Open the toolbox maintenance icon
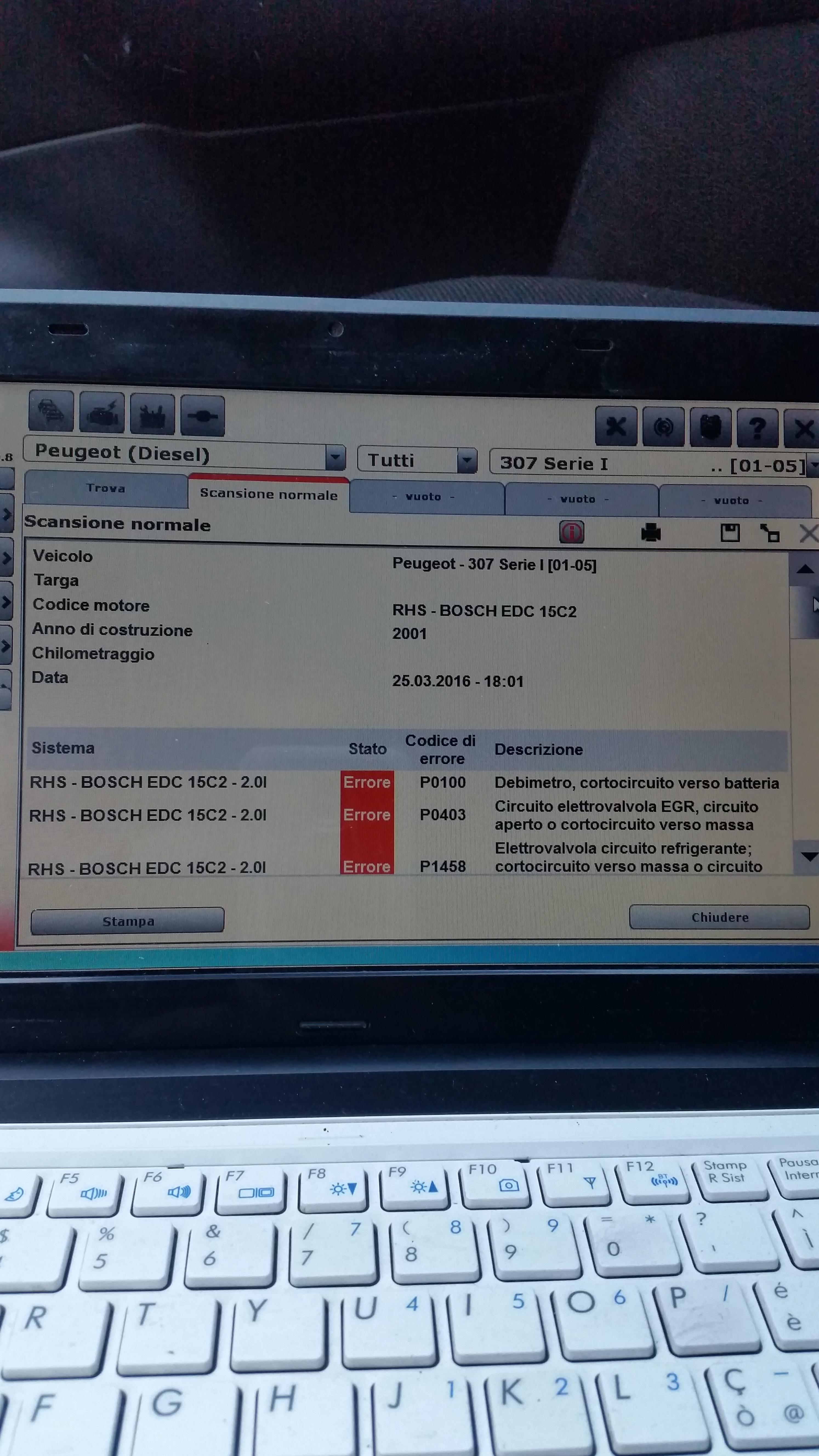The image size is (819, 1456). [152, 415]
